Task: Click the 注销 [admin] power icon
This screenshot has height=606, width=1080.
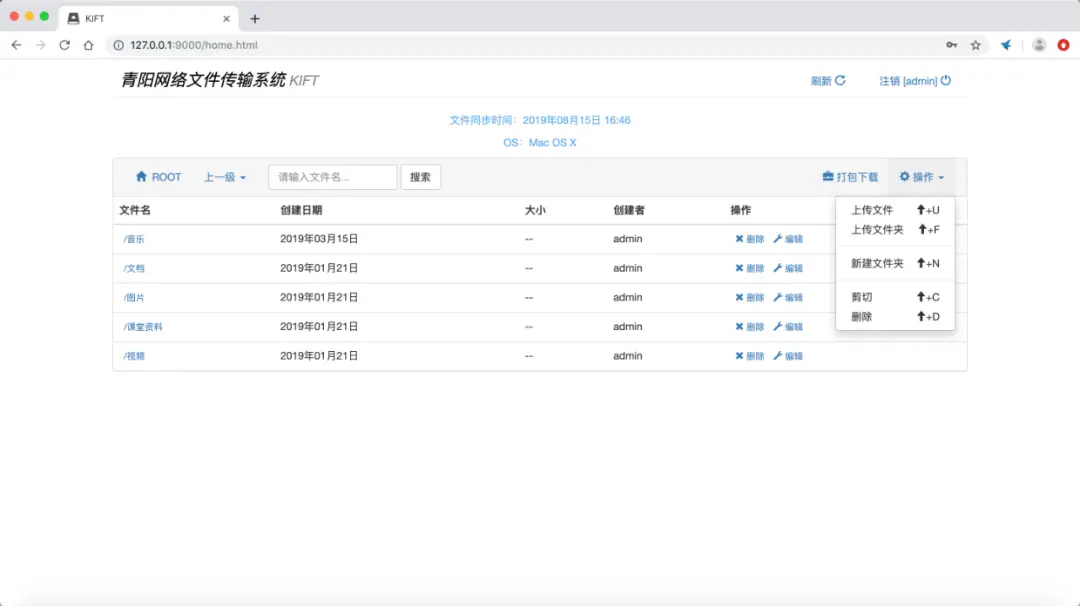Action: click(x=946, y=81)
